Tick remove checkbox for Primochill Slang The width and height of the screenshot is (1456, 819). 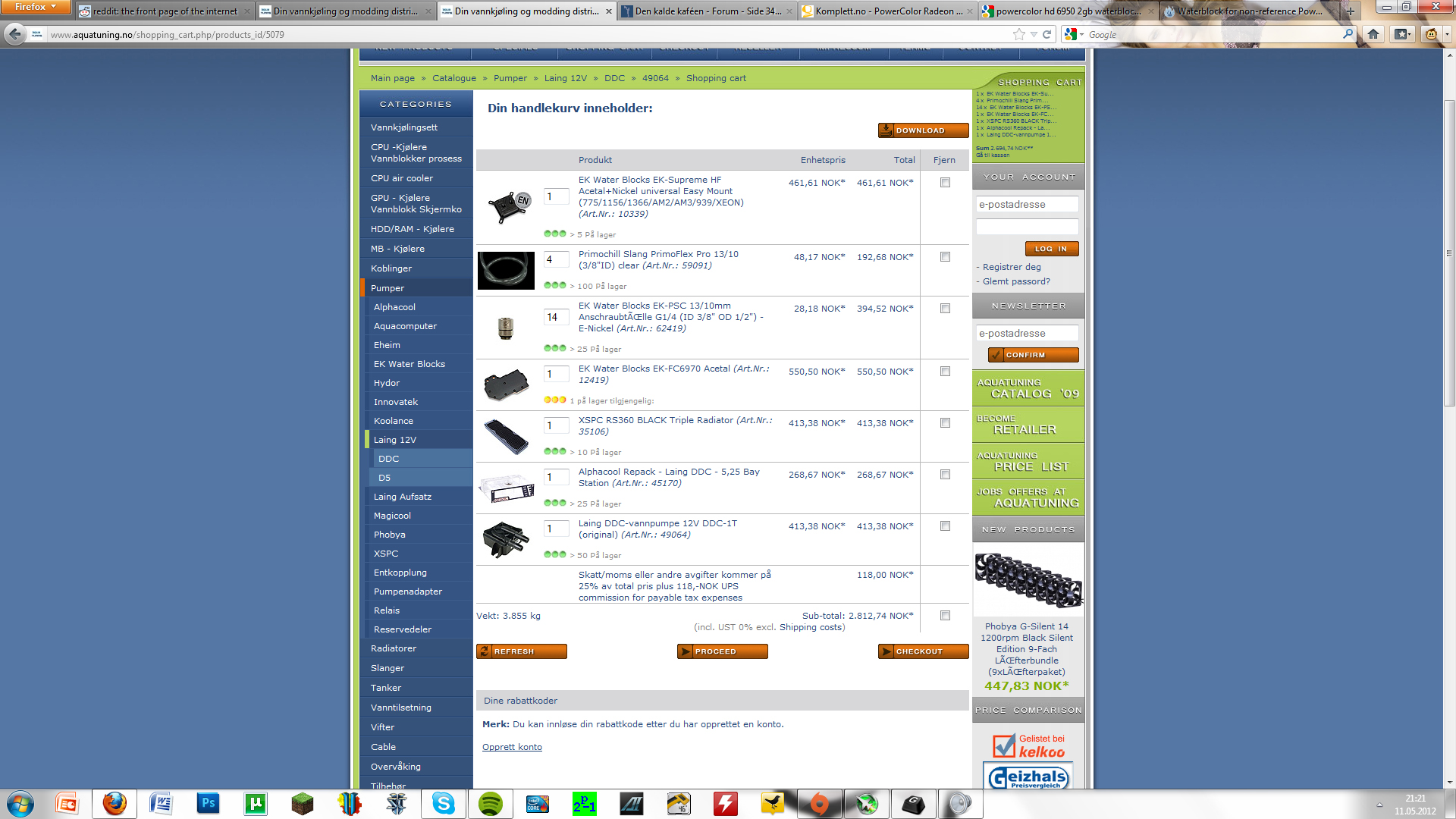(x=945, y=257)
